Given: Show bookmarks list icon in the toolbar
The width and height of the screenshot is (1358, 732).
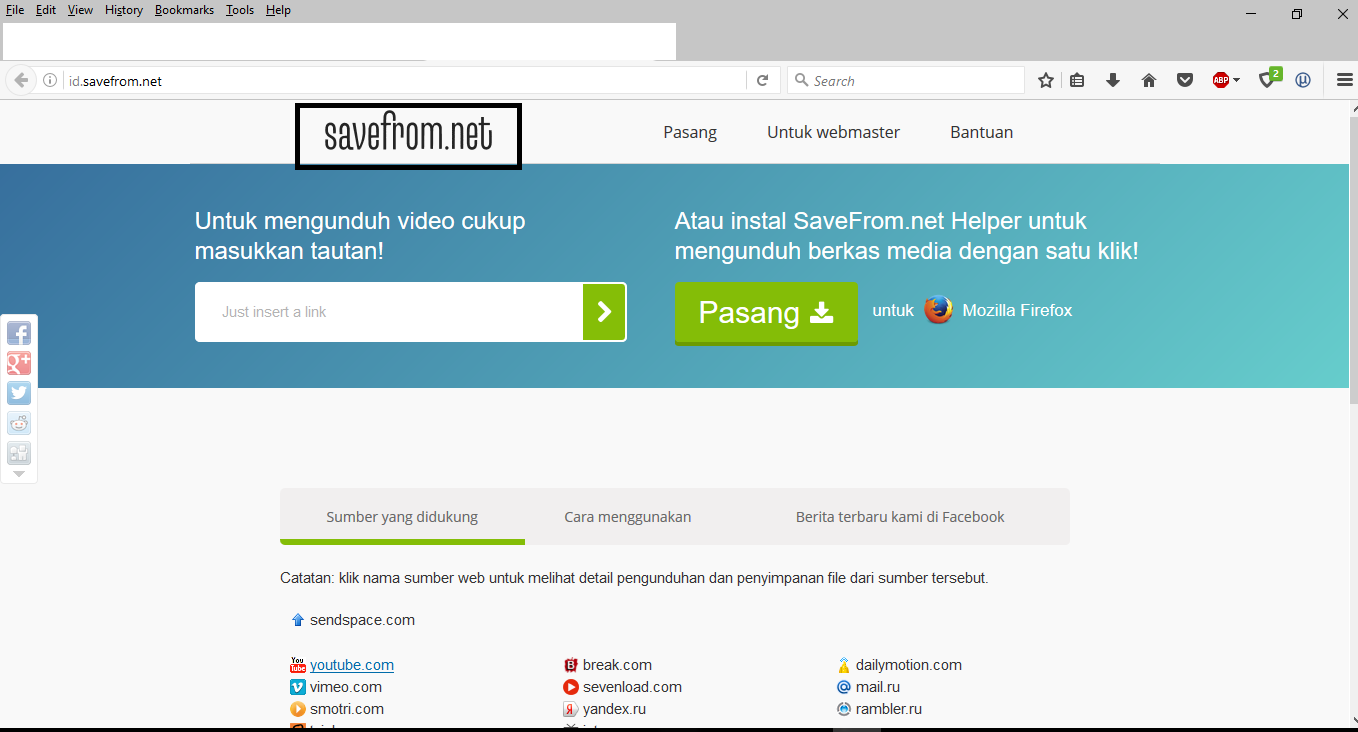Looking at the screenshot, I should tap(1077, 81).
